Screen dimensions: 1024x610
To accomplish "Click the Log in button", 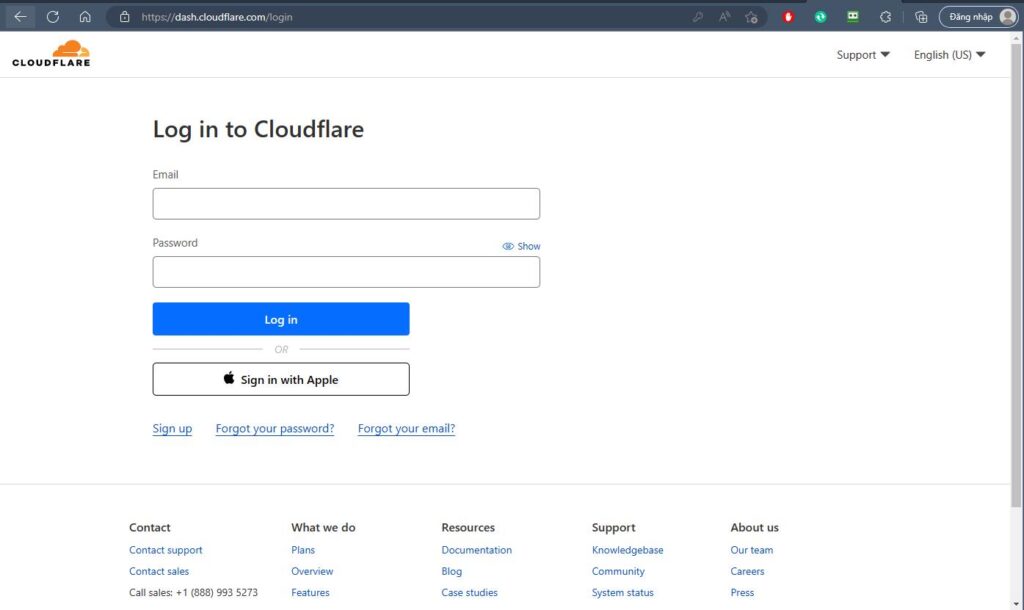I will click(x=280, y=319).
